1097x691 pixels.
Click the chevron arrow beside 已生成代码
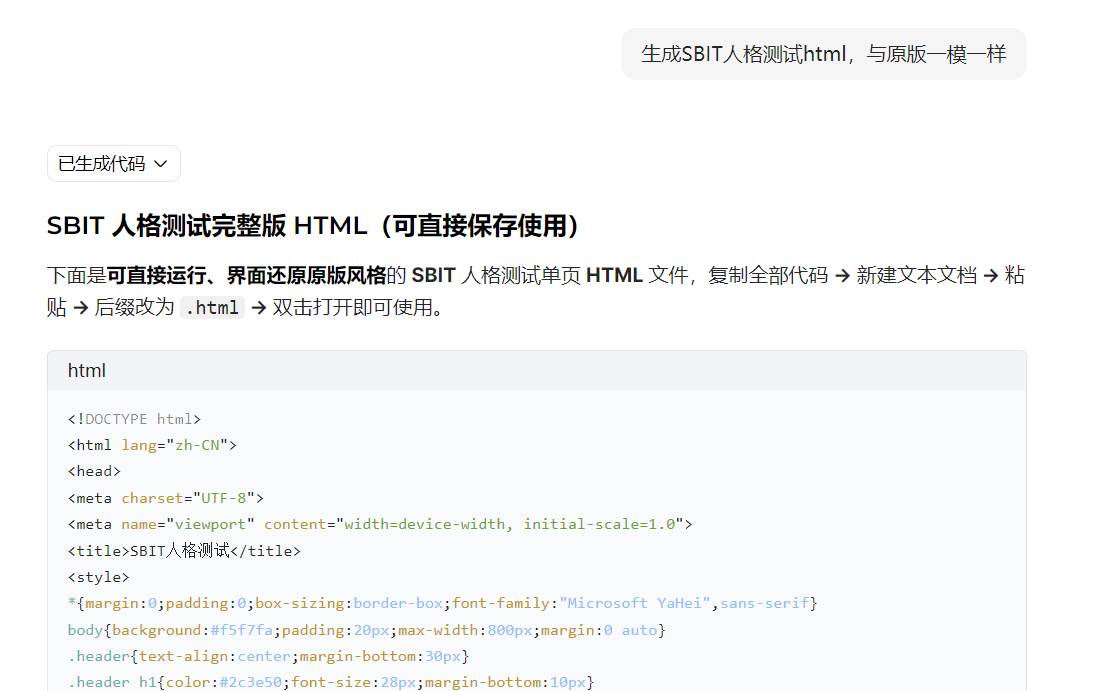coord(160,164)
